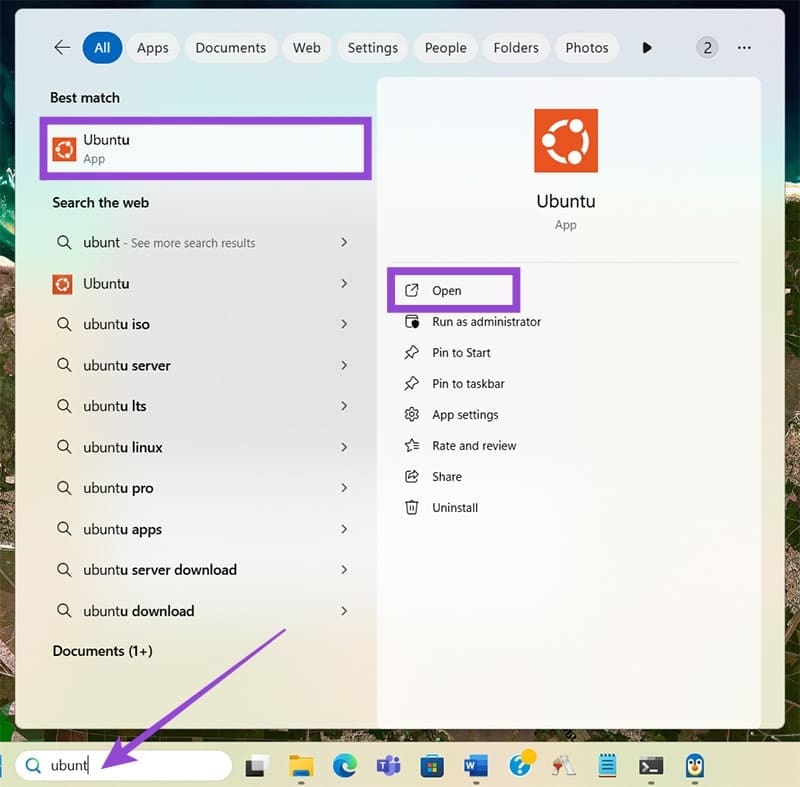This screenshot has height=787, width=800.
Task: Go back with the left arrow icon
Action: point(62,48)
